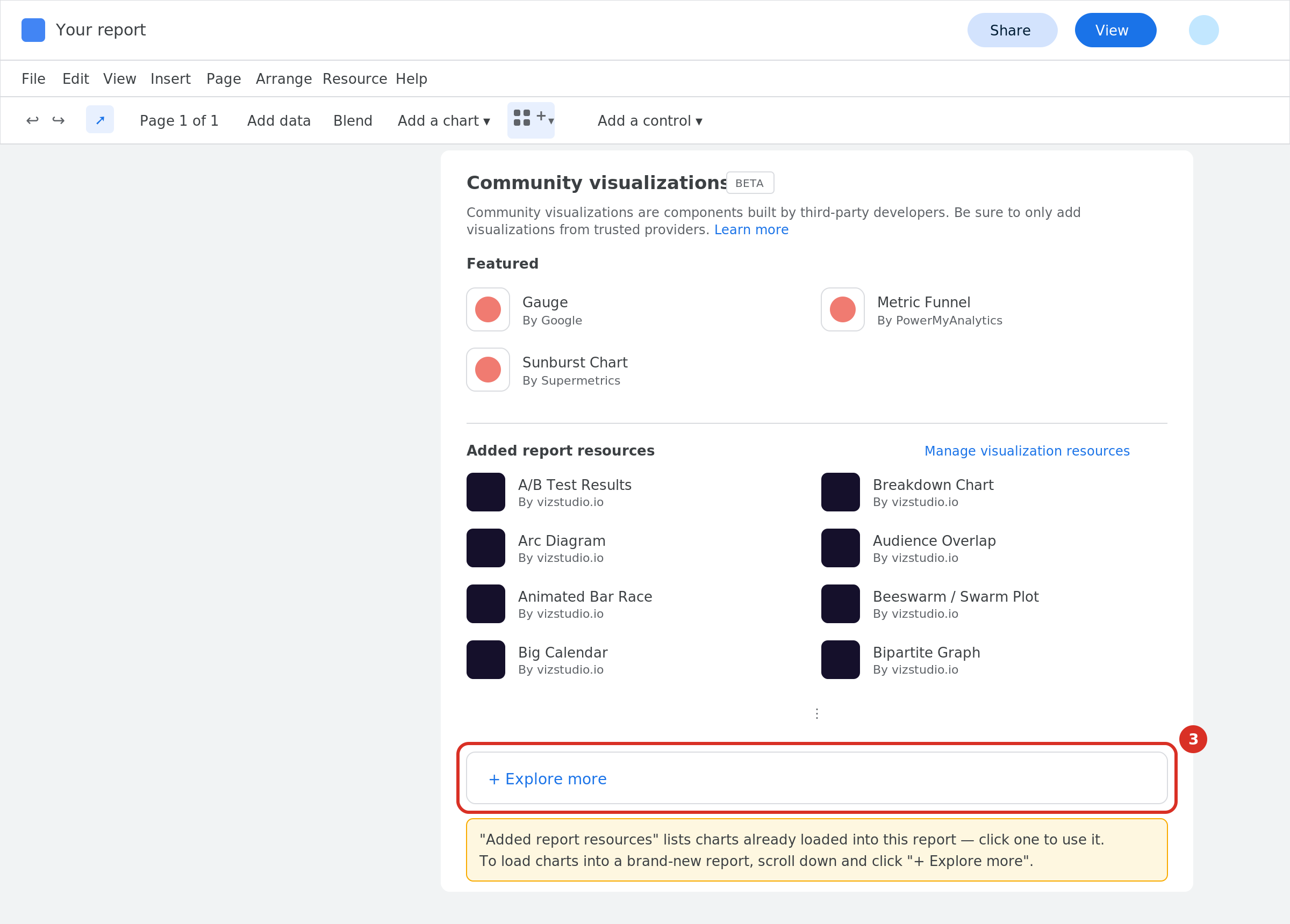Open the File menu

(33, 78)
